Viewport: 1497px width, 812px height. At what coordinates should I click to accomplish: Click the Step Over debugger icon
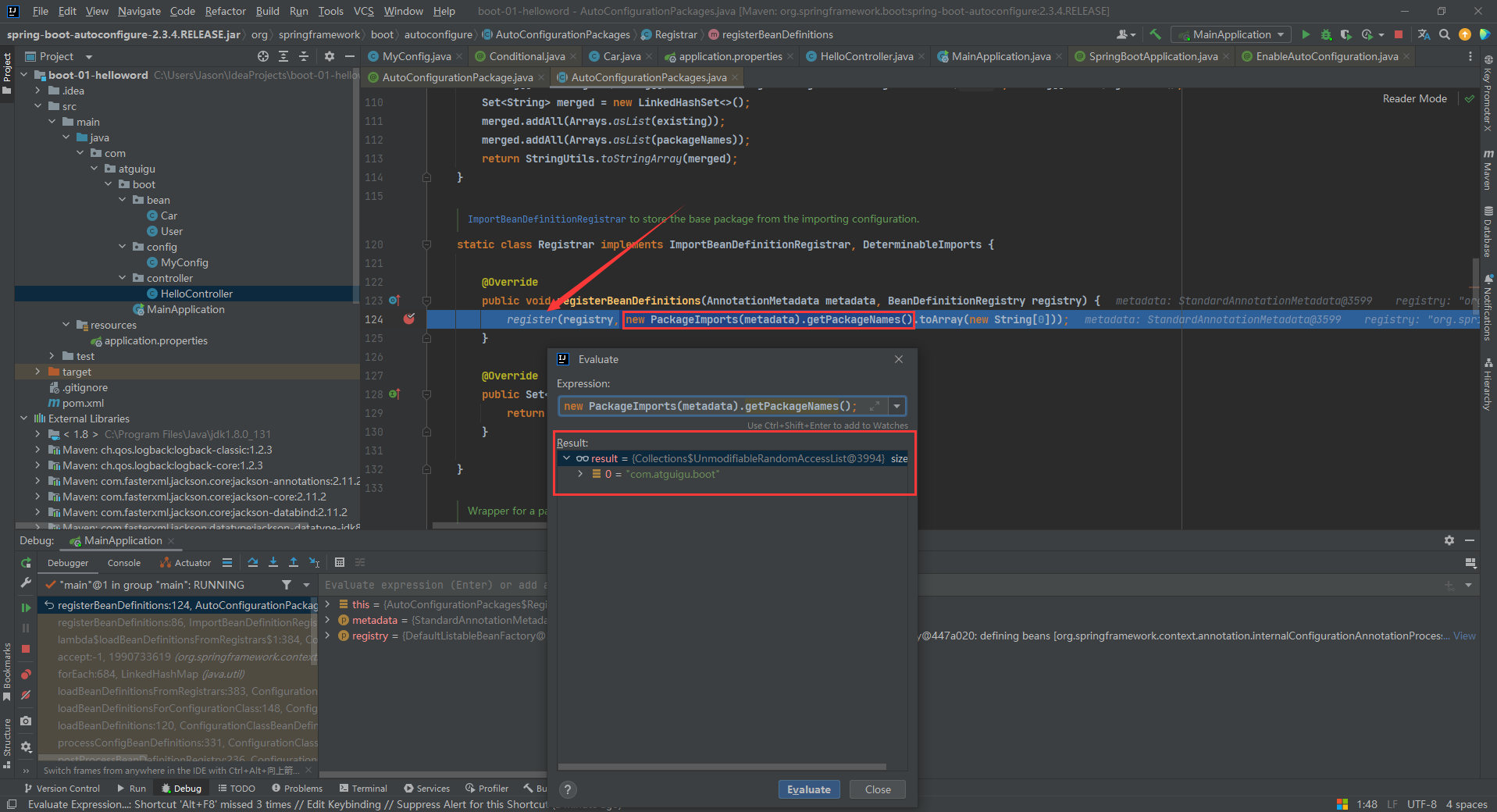(253, 562)
